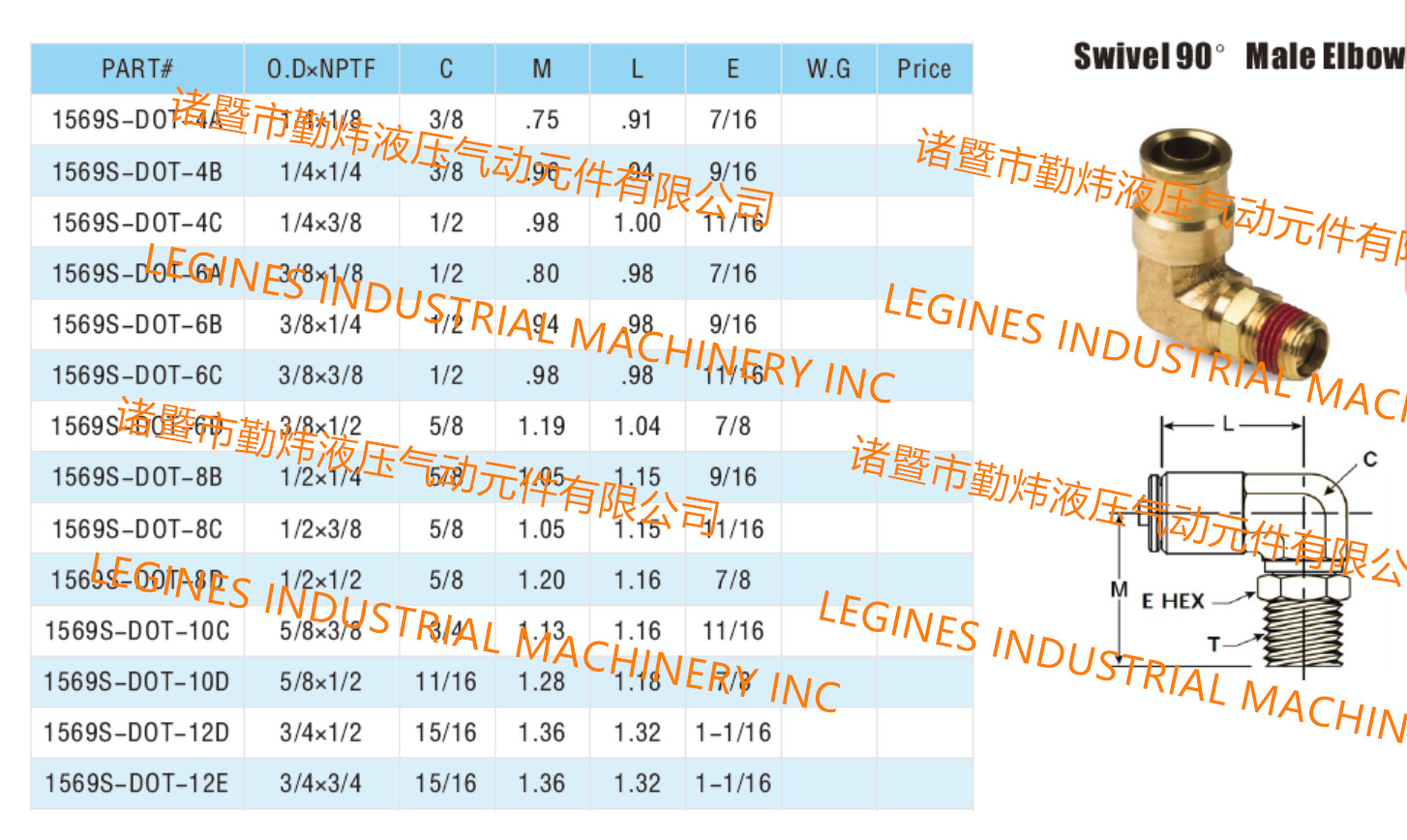Click the 3/4×3/4 size cell
Viewport: 1407px width, 840px height.
321,783
